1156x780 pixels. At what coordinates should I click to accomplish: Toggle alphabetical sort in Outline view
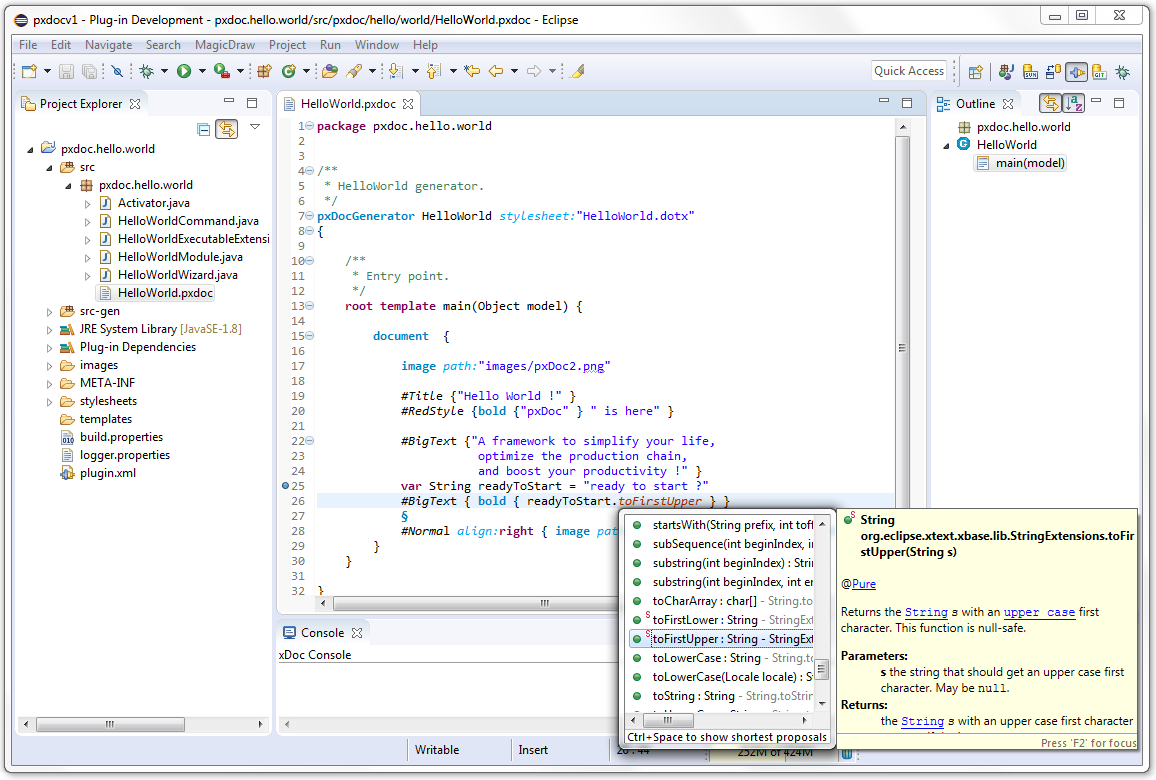(x=1074, y=103)
